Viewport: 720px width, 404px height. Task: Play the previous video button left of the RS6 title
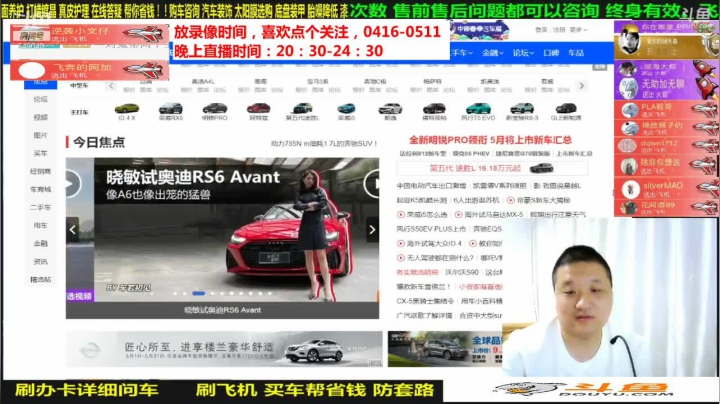pos(73,184)
